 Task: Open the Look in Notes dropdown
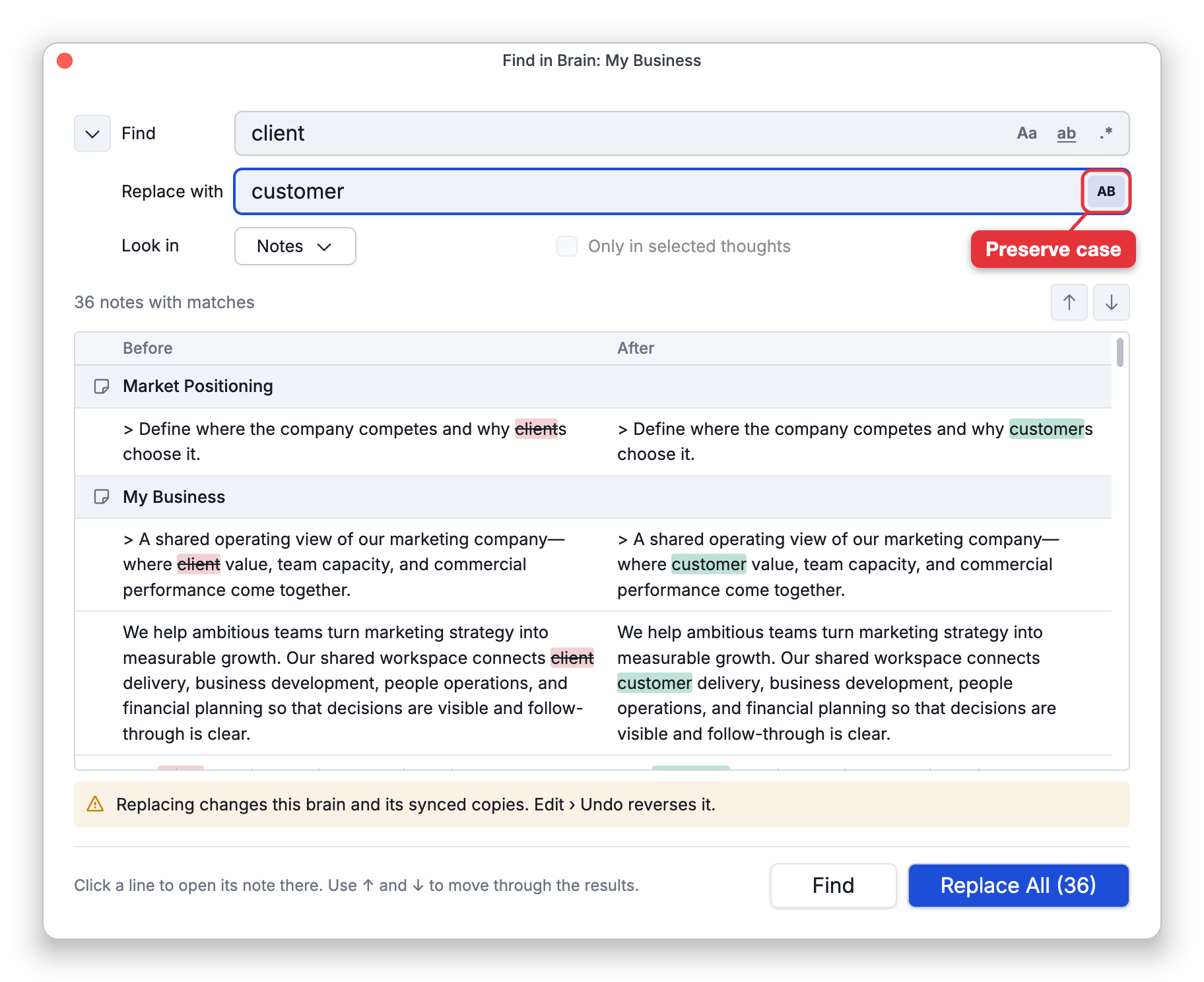[295, 246]
